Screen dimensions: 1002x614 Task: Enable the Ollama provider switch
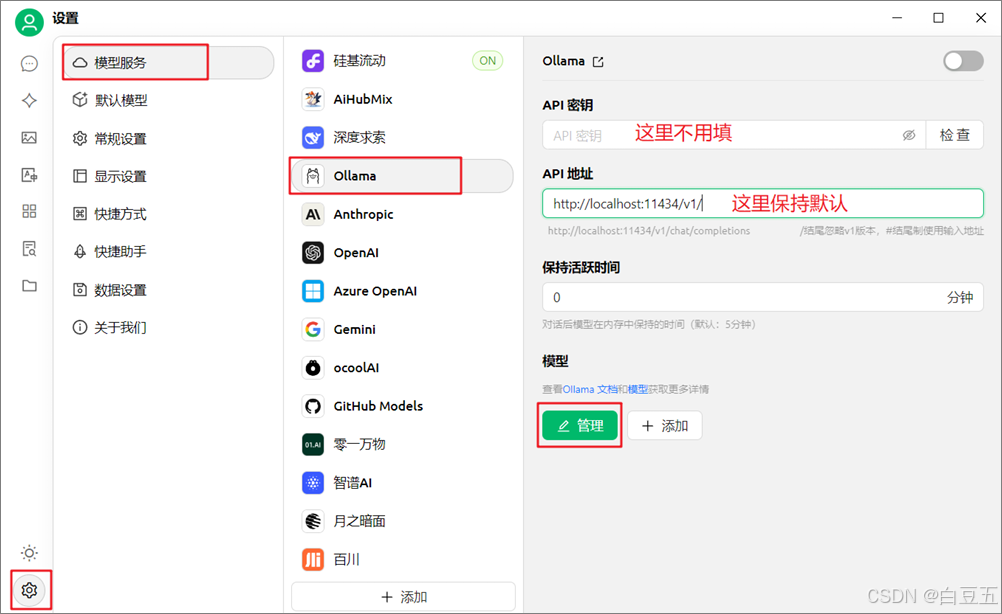coord(963,61)
